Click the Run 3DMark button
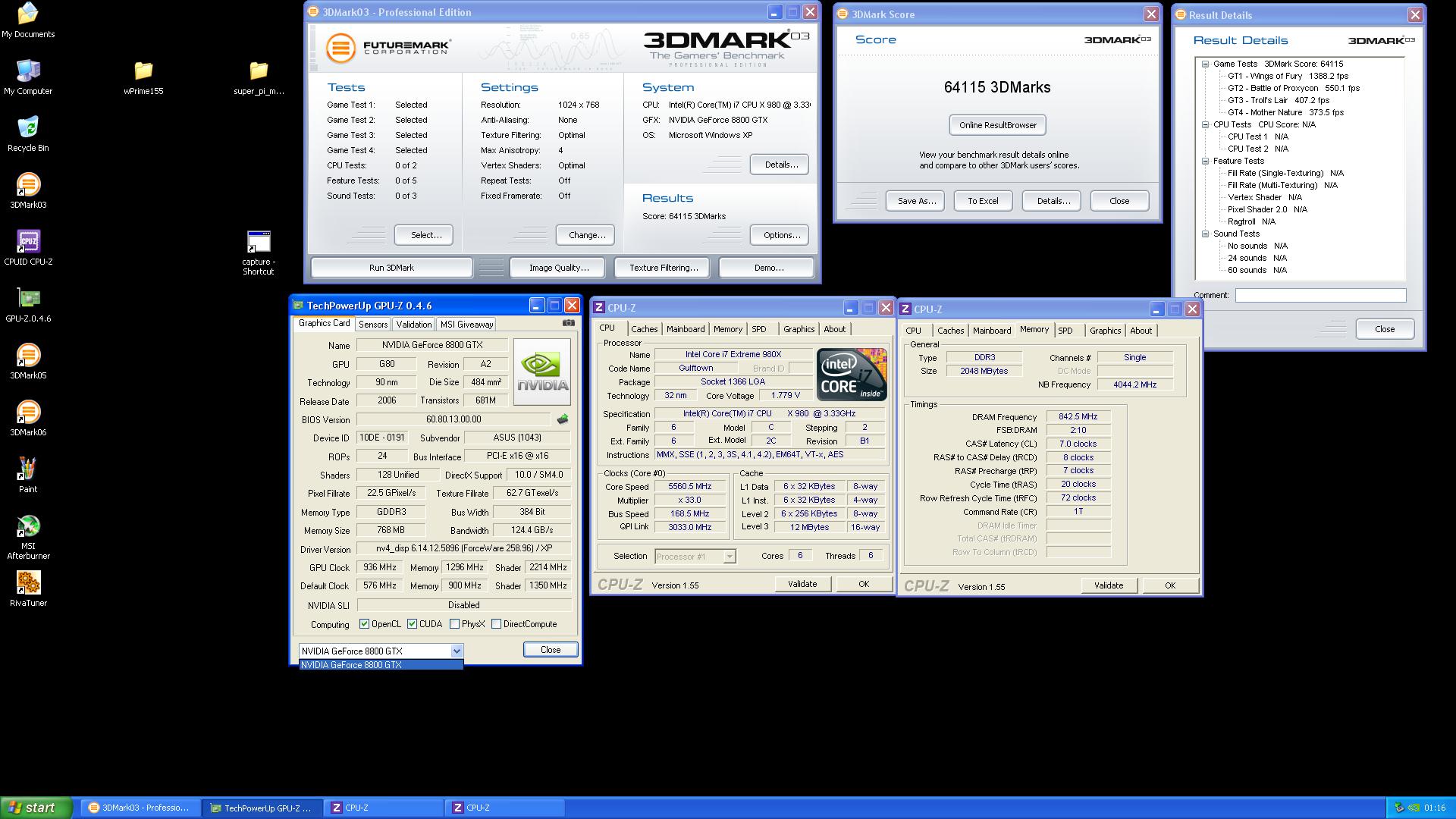 click(391, 268)
